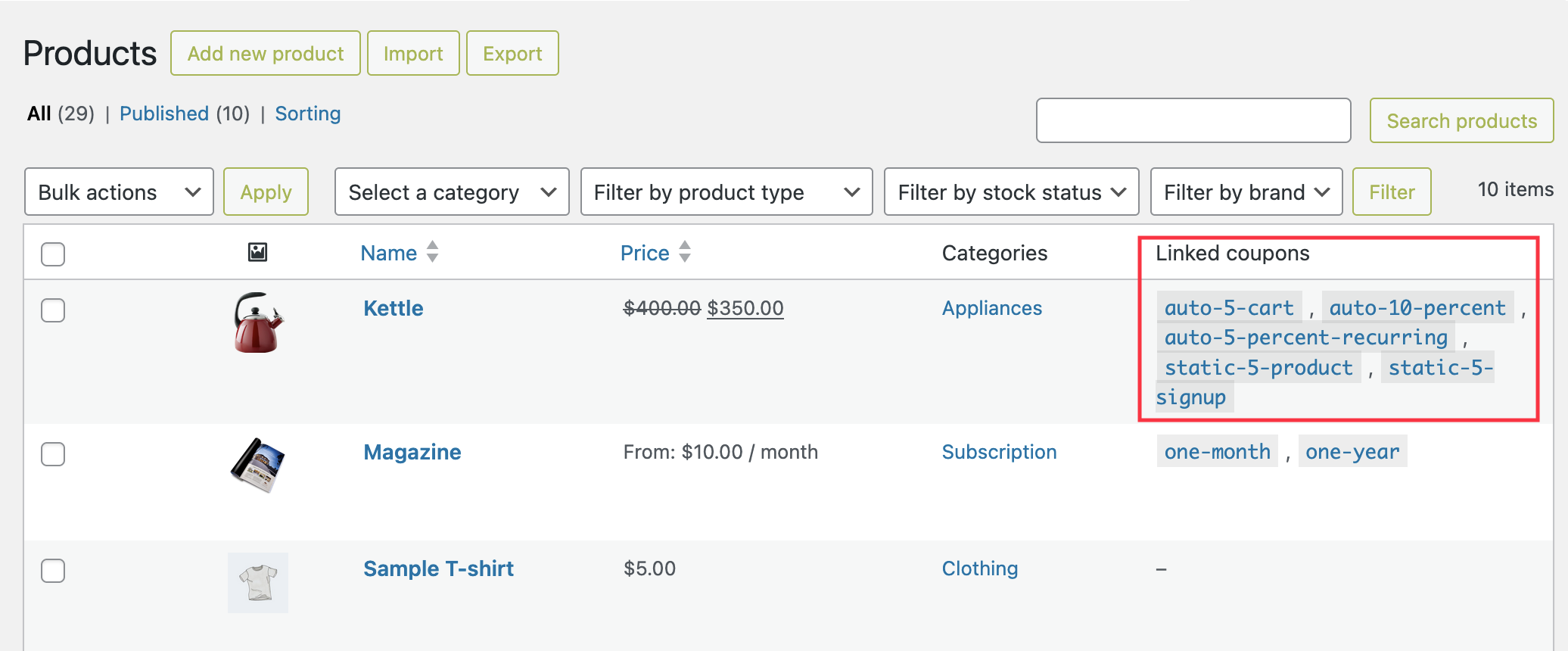
Task: Open the auto-10-percent coupon link
Action: click(1417, 307)
